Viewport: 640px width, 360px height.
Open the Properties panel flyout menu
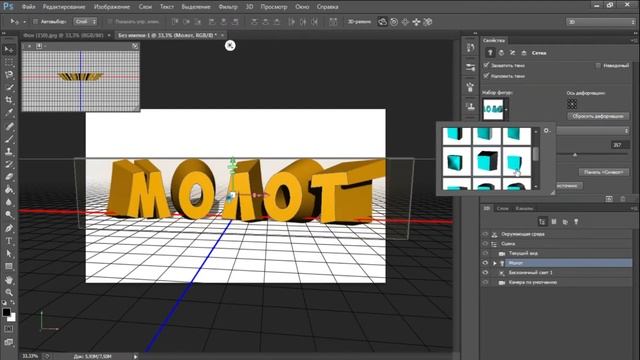tap(633, 40)
